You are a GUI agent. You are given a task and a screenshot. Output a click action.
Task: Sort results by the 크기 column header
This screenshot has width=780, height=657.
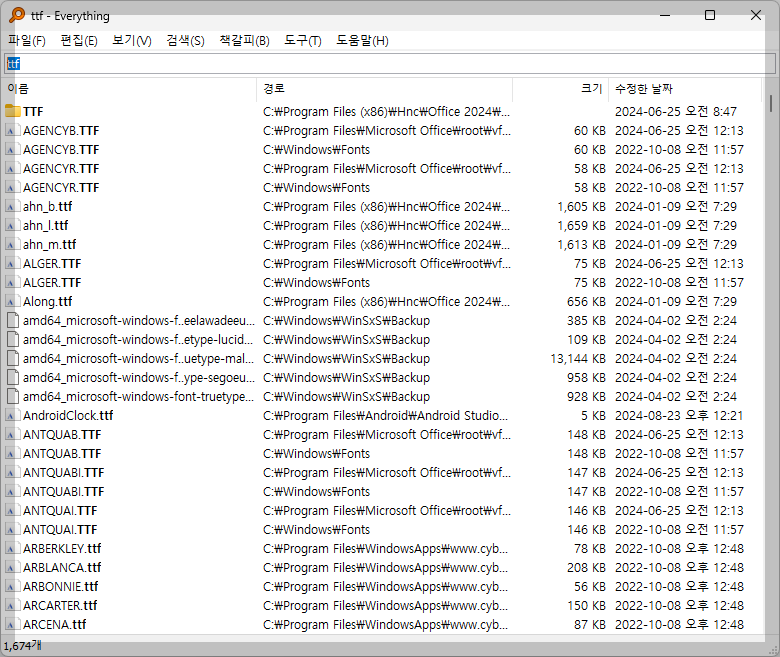[560, 89]
